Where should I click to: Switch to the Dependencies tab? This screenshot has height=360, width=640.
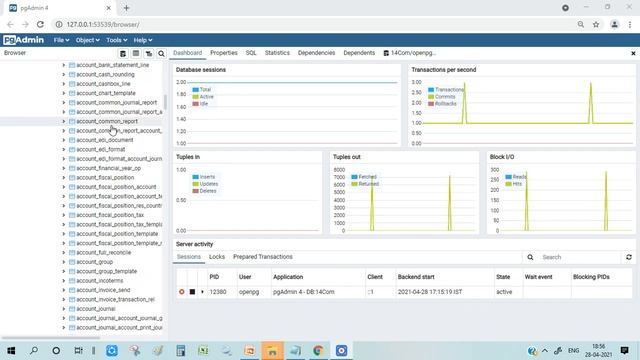click(316, 53)
